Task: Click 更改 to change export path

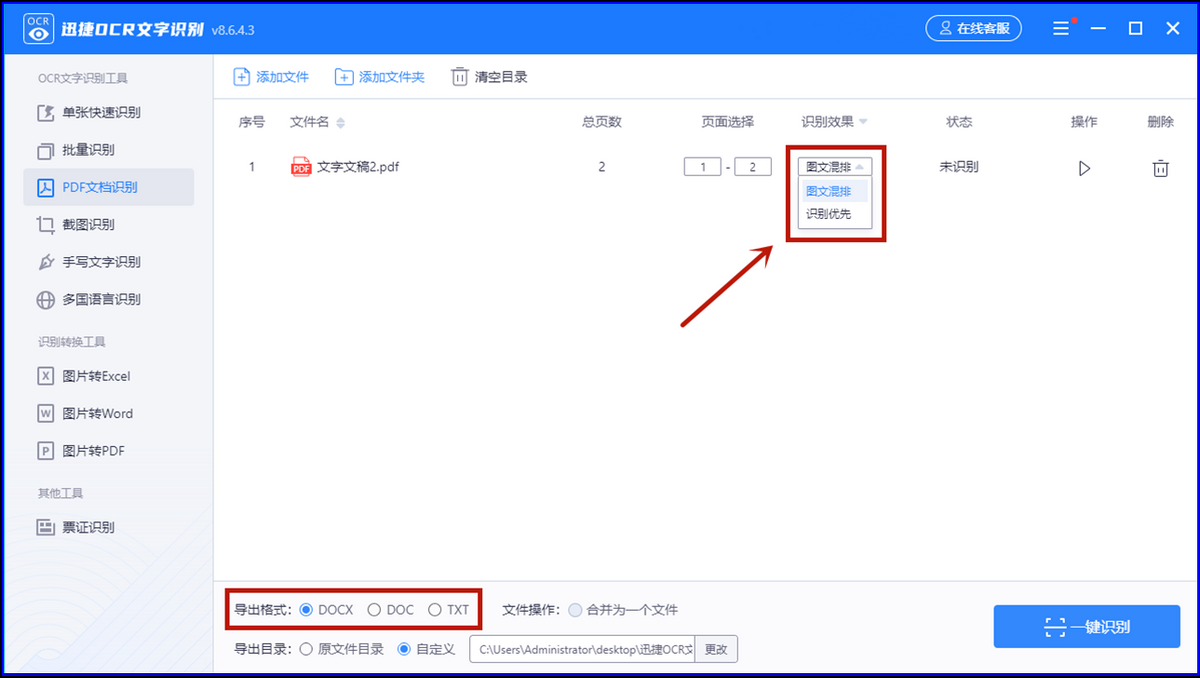Action: click(716, 649)
